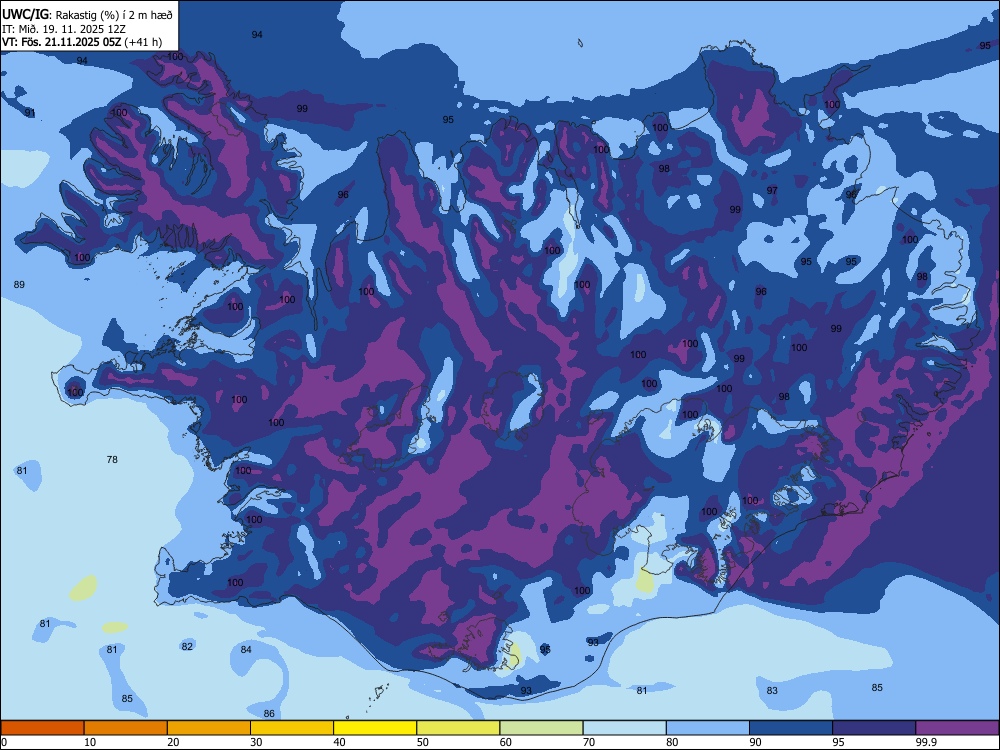Click the orange 10–20 legend swatch

coord(126,728)
